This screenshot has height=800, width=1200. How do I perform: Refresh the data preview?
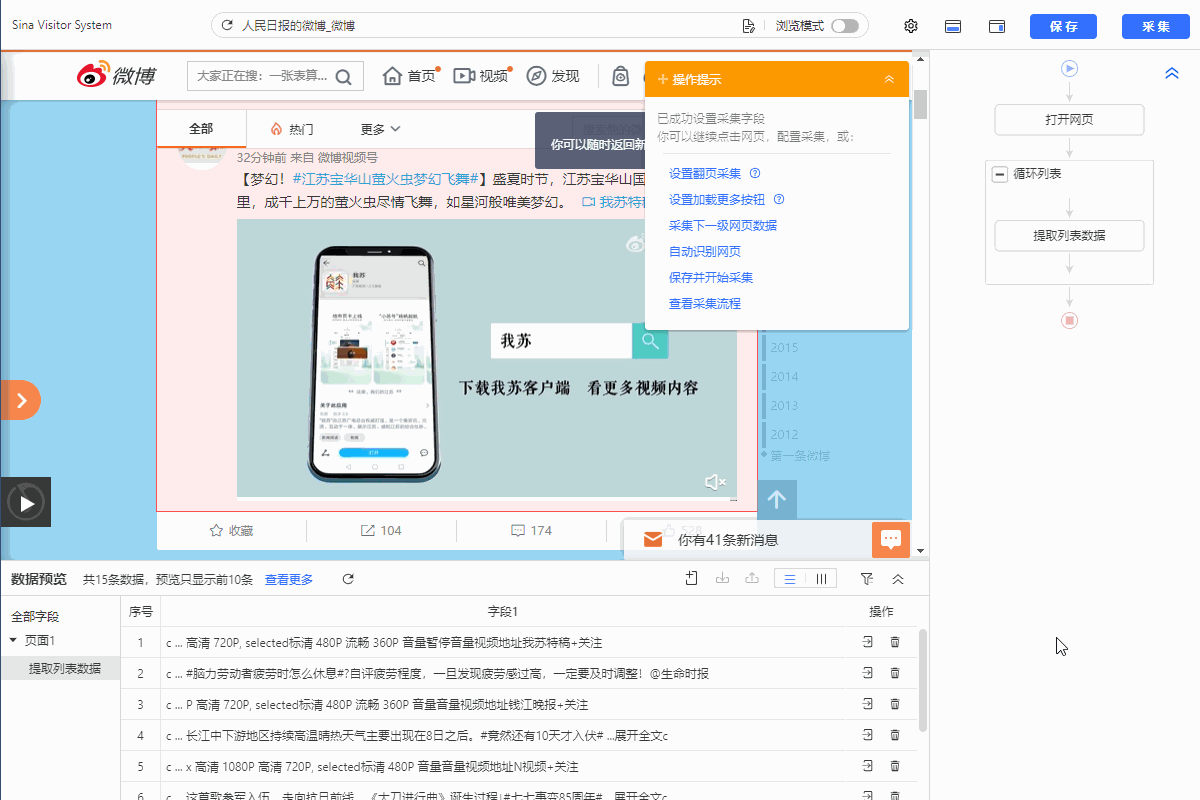coord(348,579)
